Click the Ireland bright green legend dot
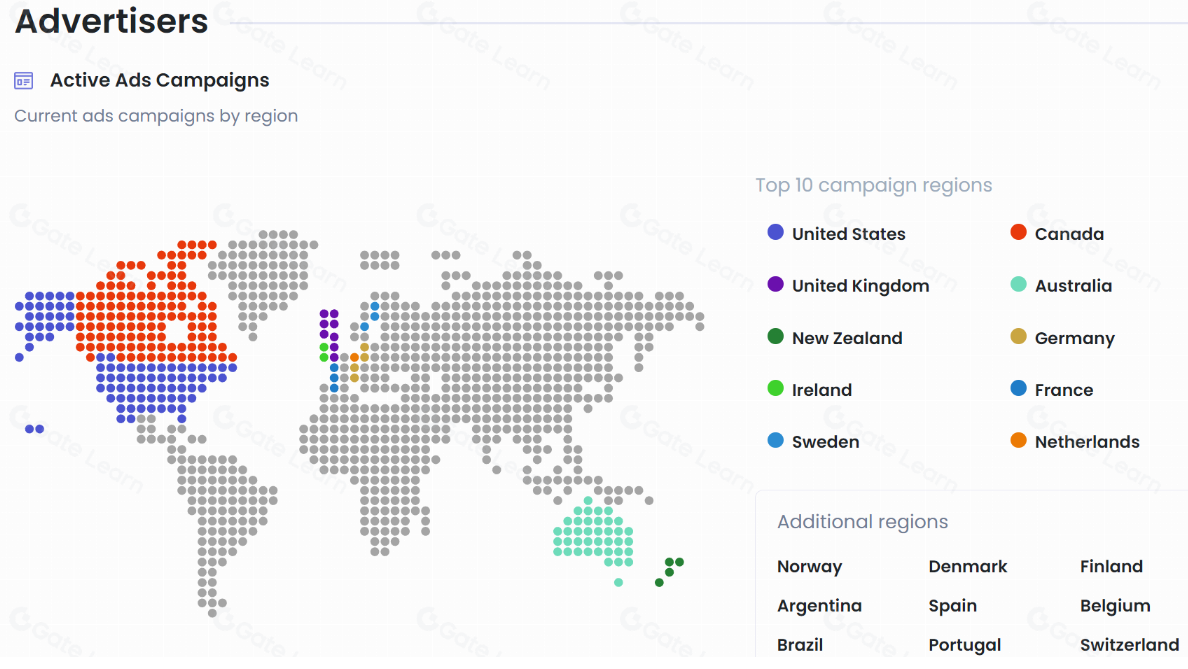The height and width of the screenshot is (669, 1188). [775, 389]
